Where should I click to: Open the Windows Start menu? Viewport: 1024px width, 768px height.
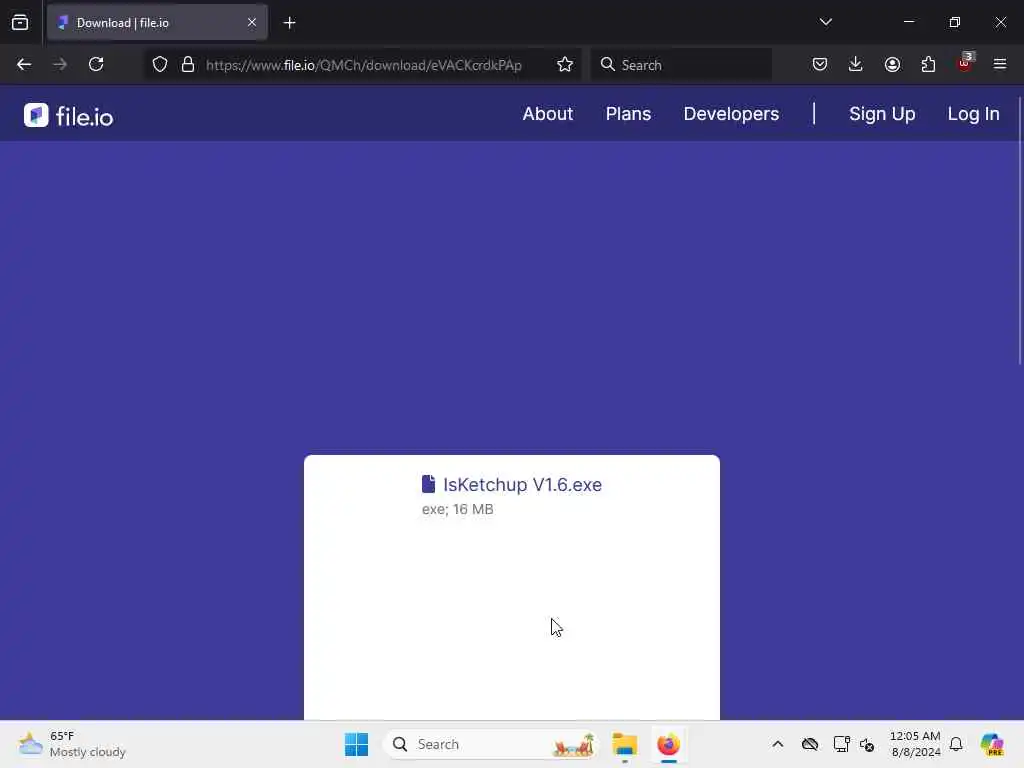(x=357, y=744)
